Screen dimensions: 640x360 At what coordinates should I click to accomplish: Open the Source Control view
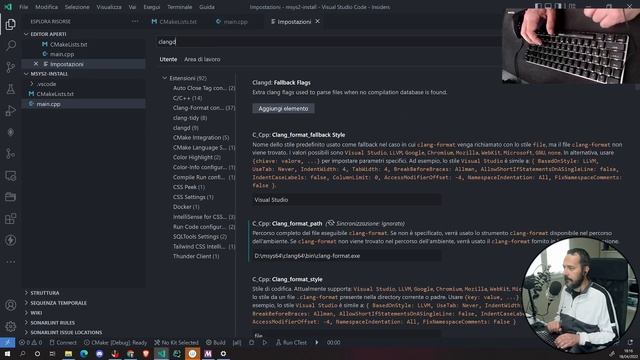coord(11,67)
